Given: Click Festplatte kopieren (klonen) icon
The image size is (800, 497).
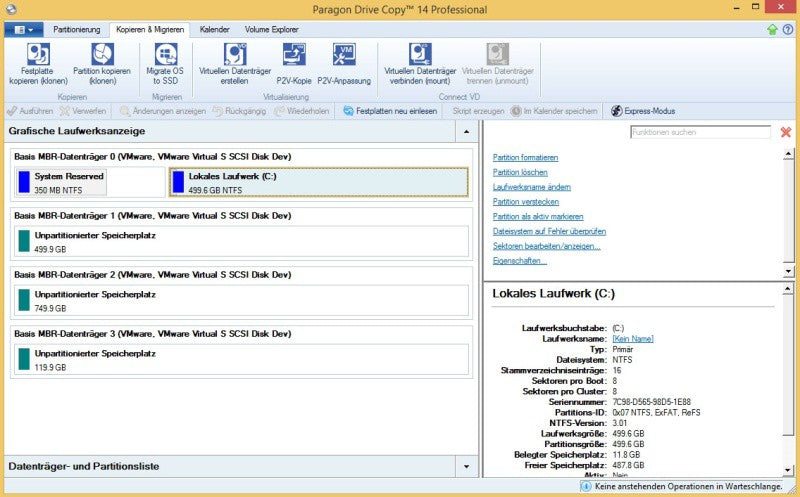Looking at the screenshot, I should (x=38, y=54).
